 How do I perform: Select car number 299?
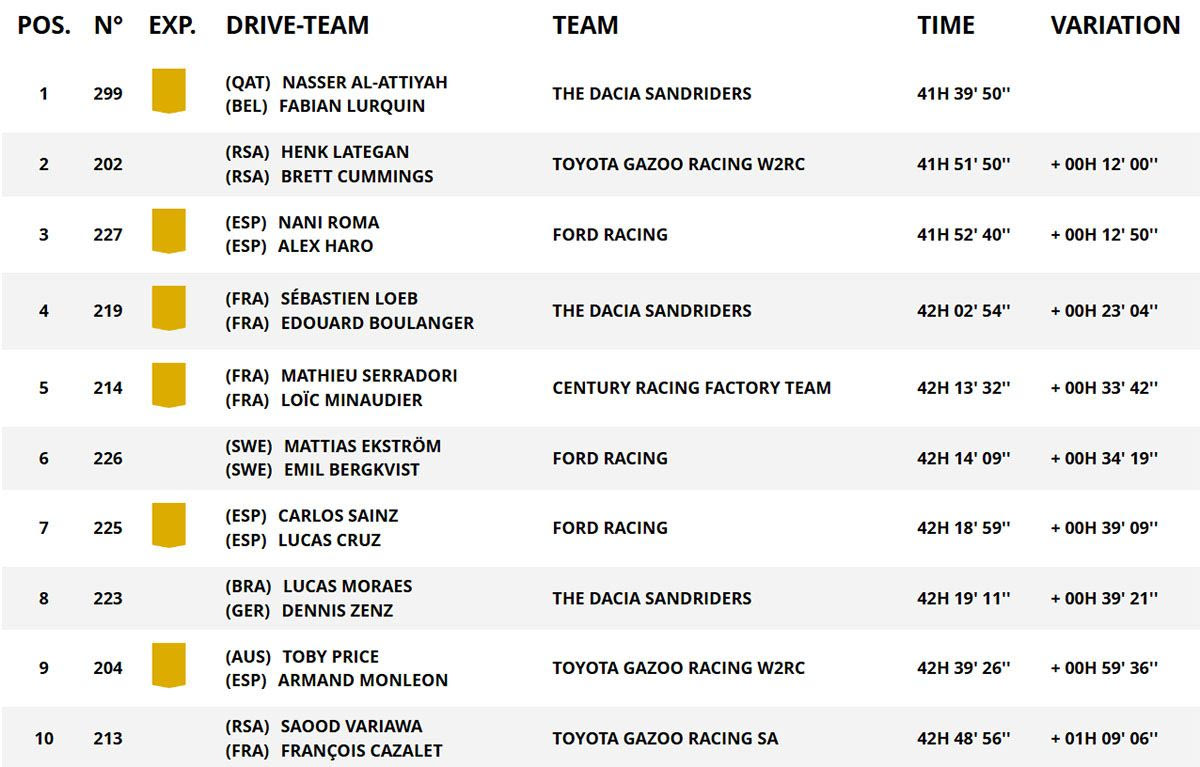108,94
